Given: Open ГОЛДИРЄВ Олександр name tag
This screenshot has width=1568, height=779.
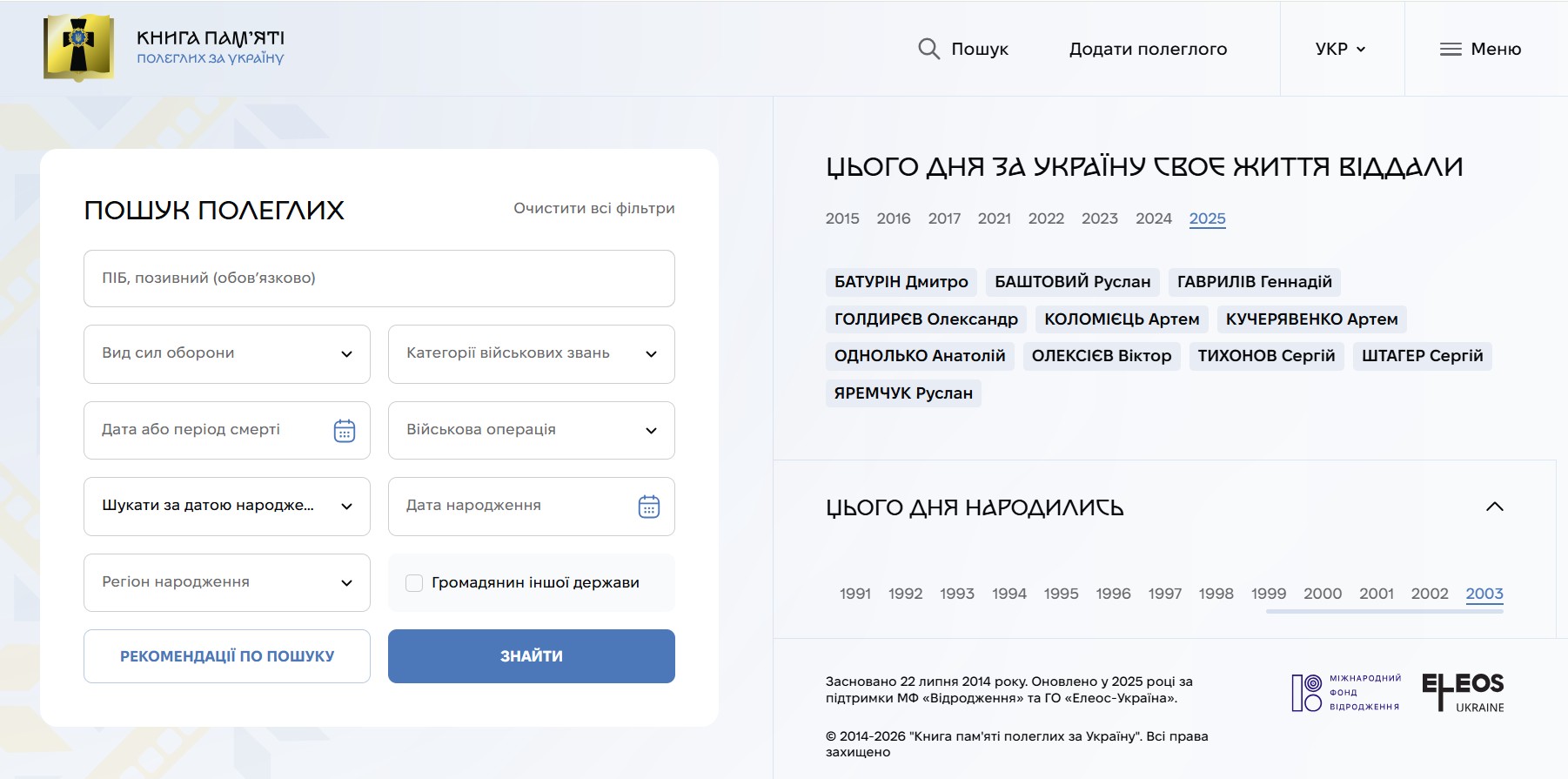Looking at the screenshot, I should point(926,319).
